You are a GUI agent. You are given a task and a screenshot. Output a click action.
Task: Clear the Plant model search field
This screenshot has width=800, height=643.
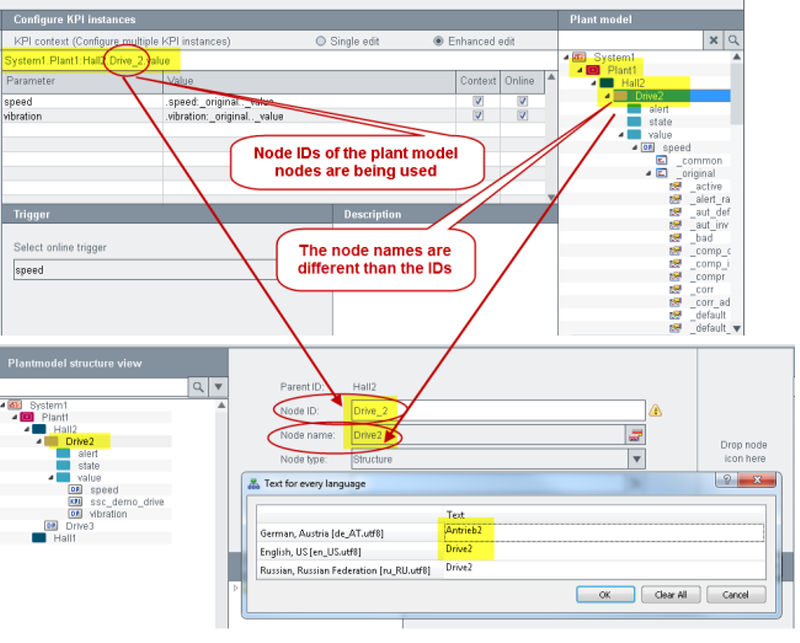tap(713, 40)
